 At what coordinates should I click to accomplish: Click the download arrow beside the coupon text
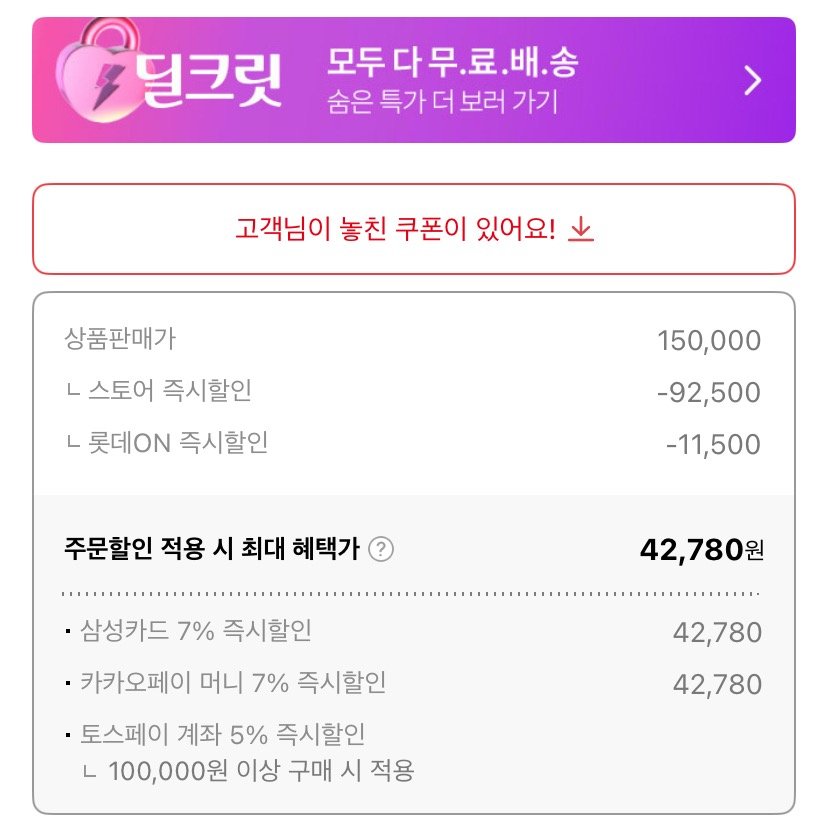click(x=581, y=230)
